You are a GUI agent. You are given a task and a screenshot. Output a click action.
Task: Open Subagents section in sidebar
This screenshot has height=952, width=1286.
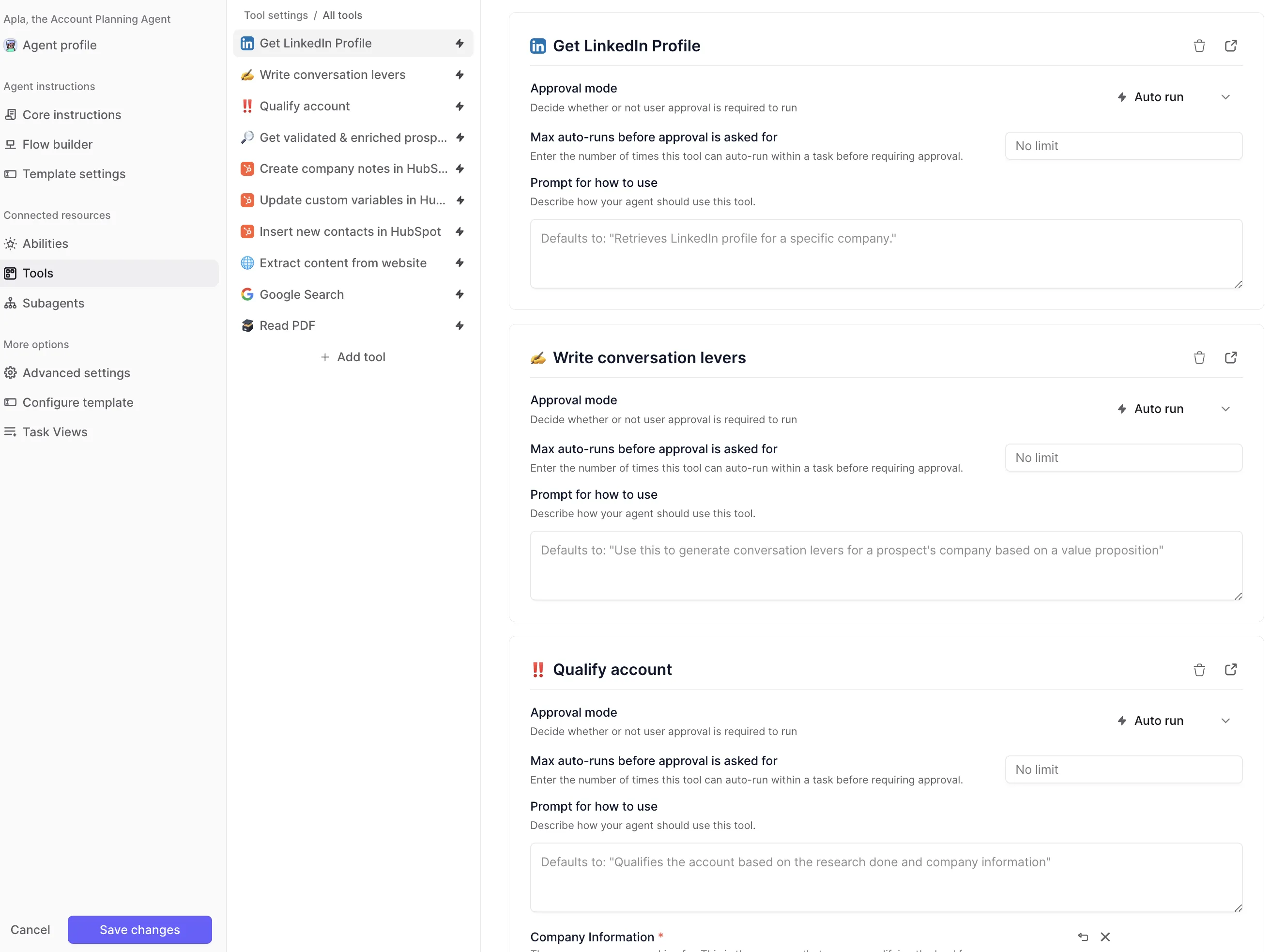(53, 303)
